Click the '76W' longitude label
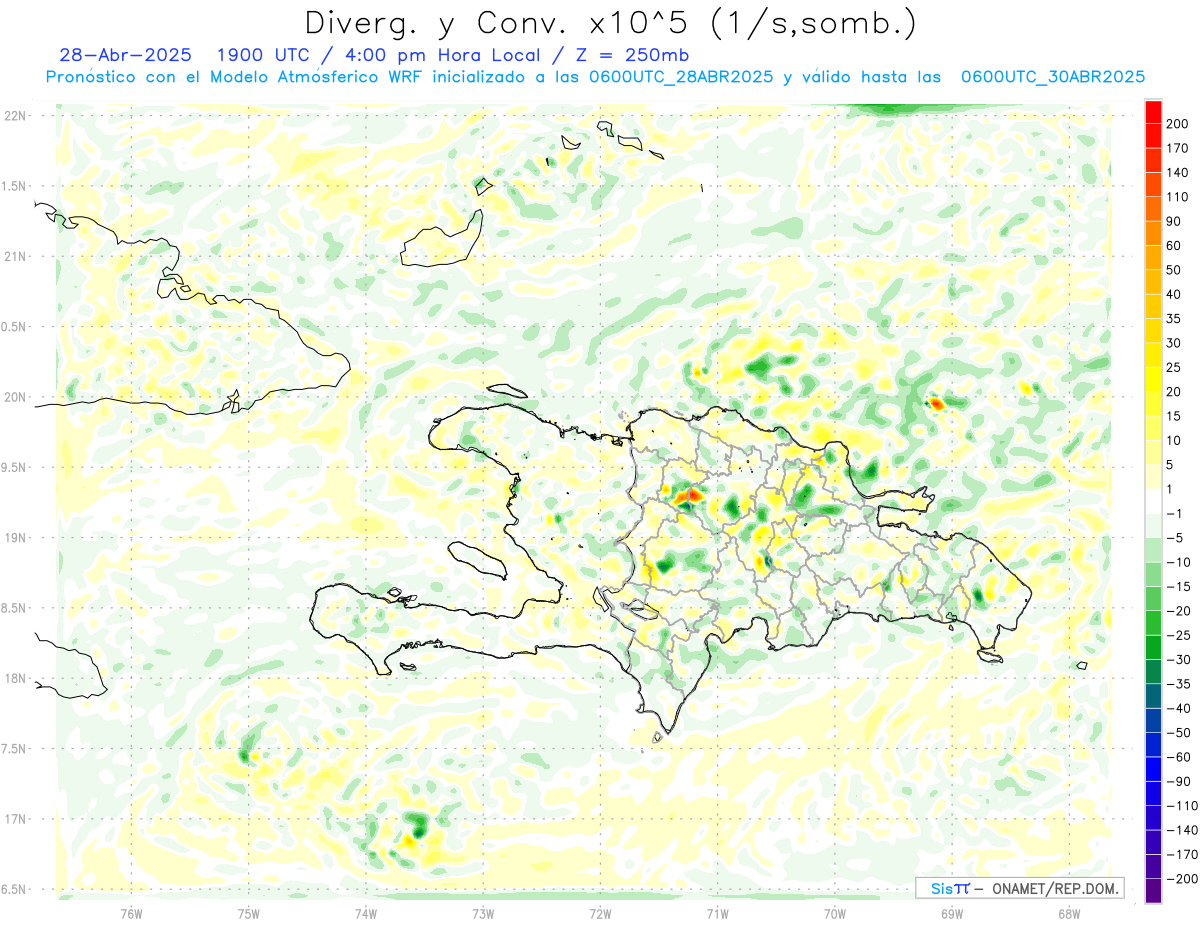1200x927 pixels. click(131, 913)
